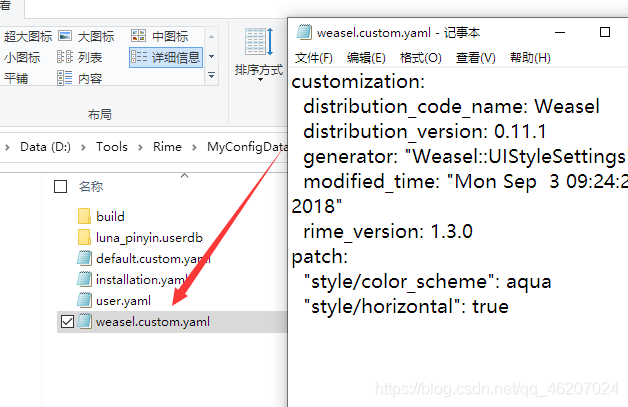Open Notepad View (查看) menu
This screenshot has width=628, height=407.
pos(476,58)
